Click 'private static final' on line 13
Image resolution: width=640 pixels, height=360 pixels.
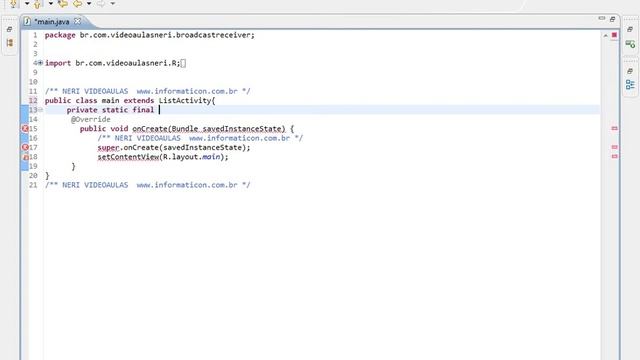(110, 110)
